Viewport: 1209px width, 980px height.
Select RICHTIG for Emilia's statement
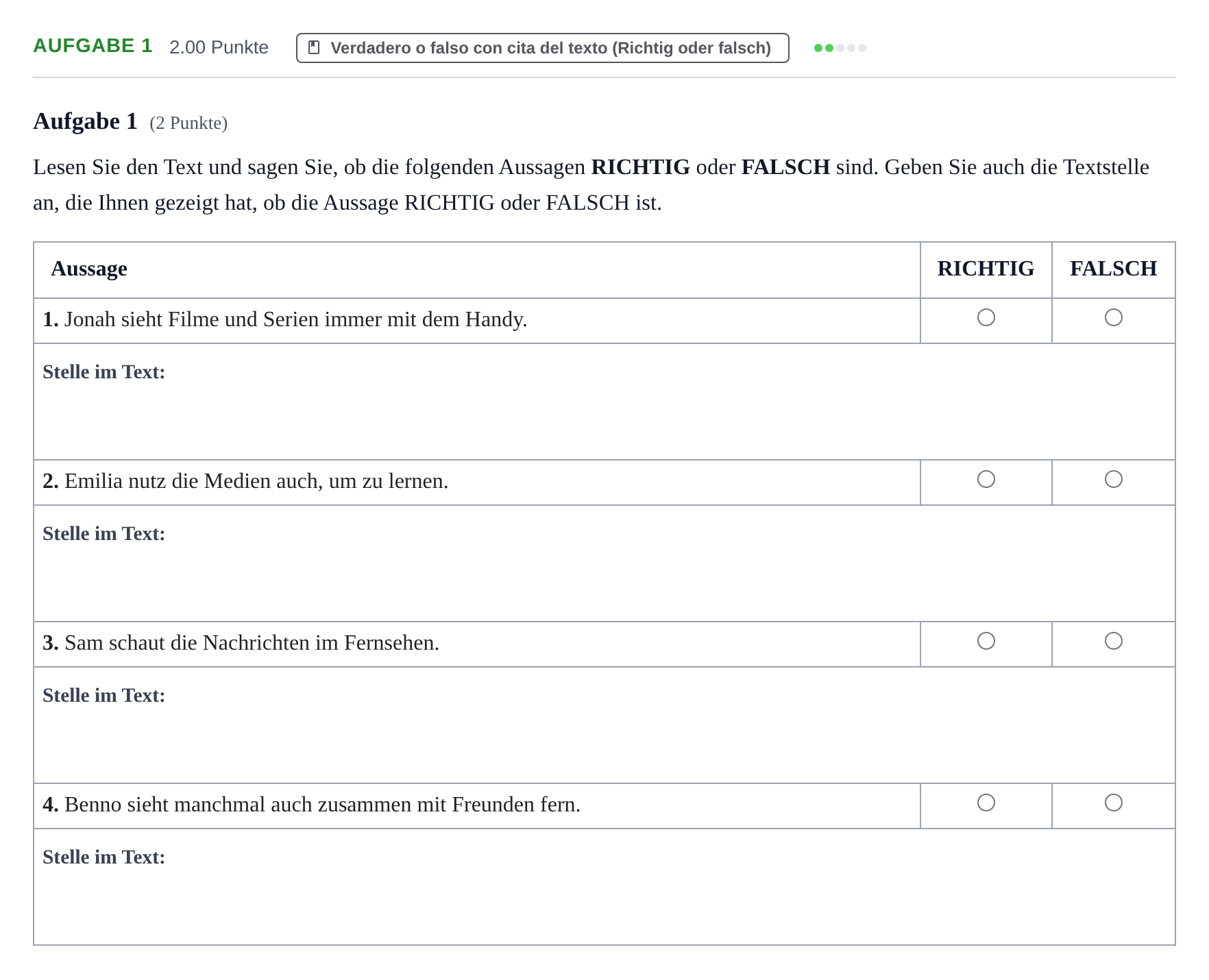pyautogui.click(x=986, y=479)
